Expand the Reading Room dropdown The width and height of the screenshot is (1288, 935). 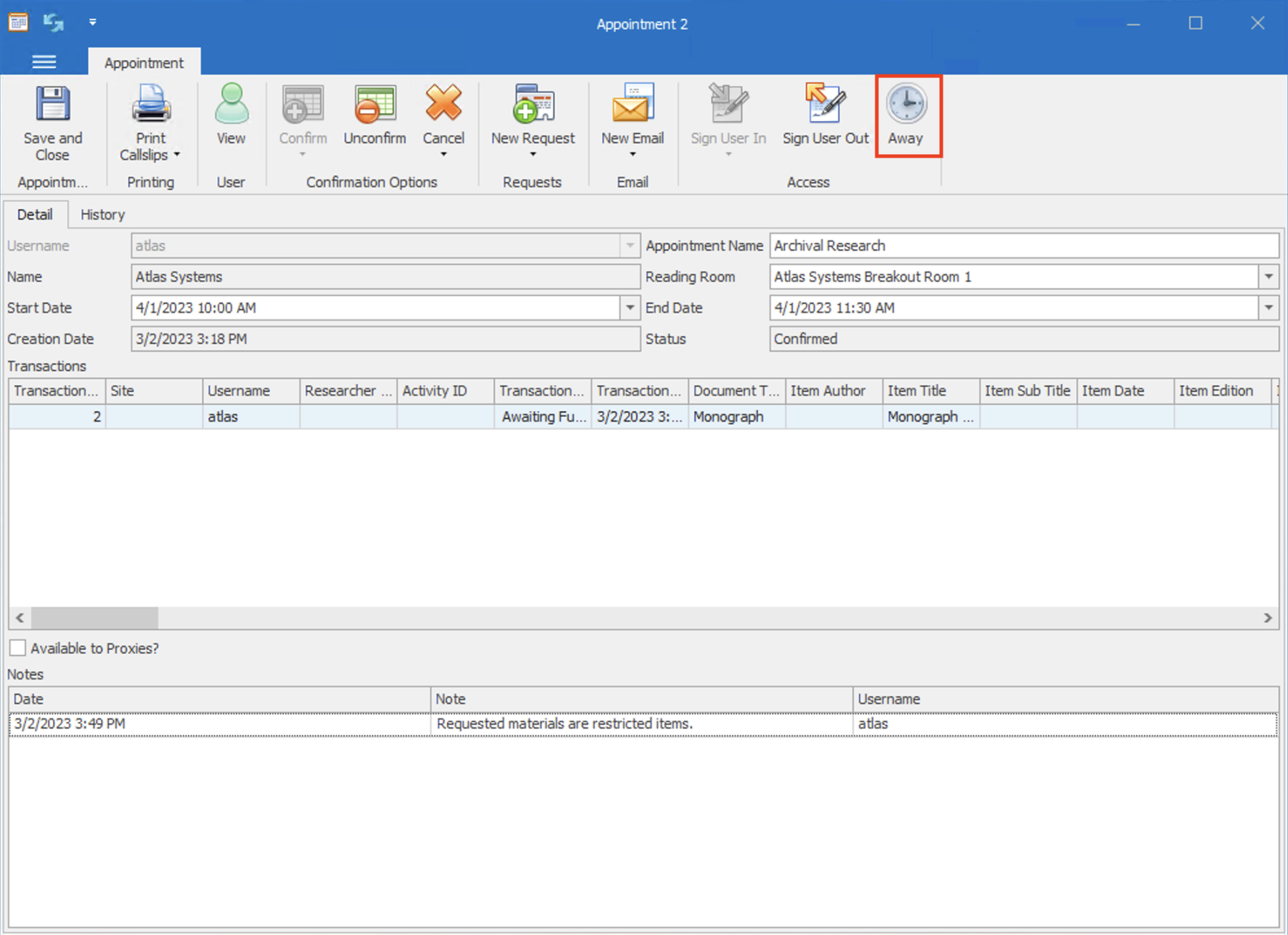tap(1268, 277)
